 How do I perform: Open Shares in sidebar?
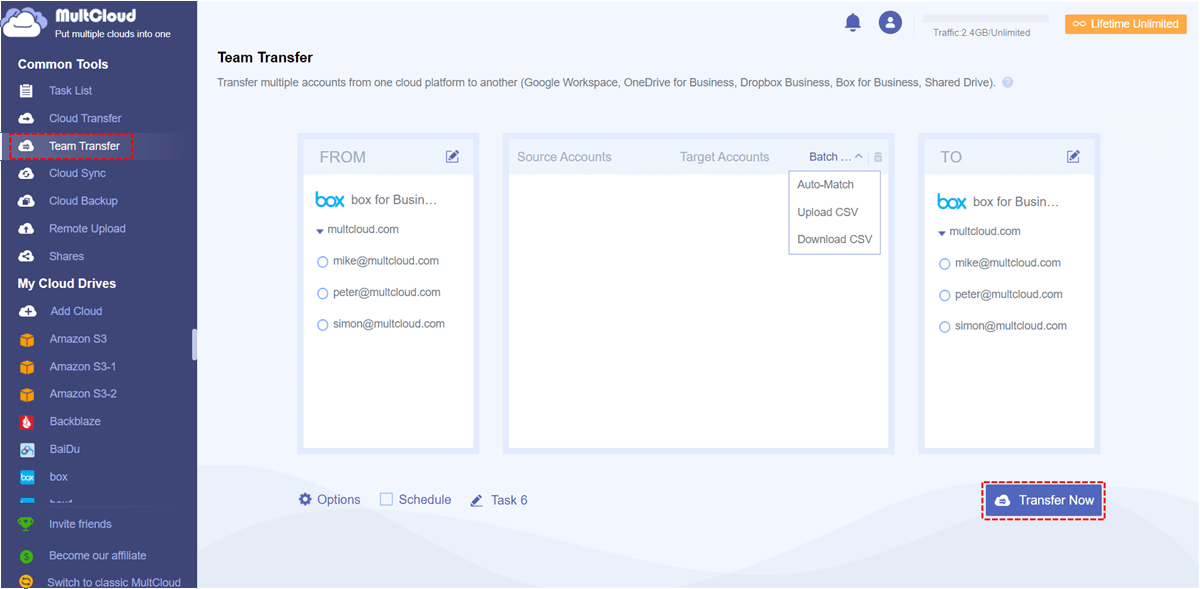point(66,256)
